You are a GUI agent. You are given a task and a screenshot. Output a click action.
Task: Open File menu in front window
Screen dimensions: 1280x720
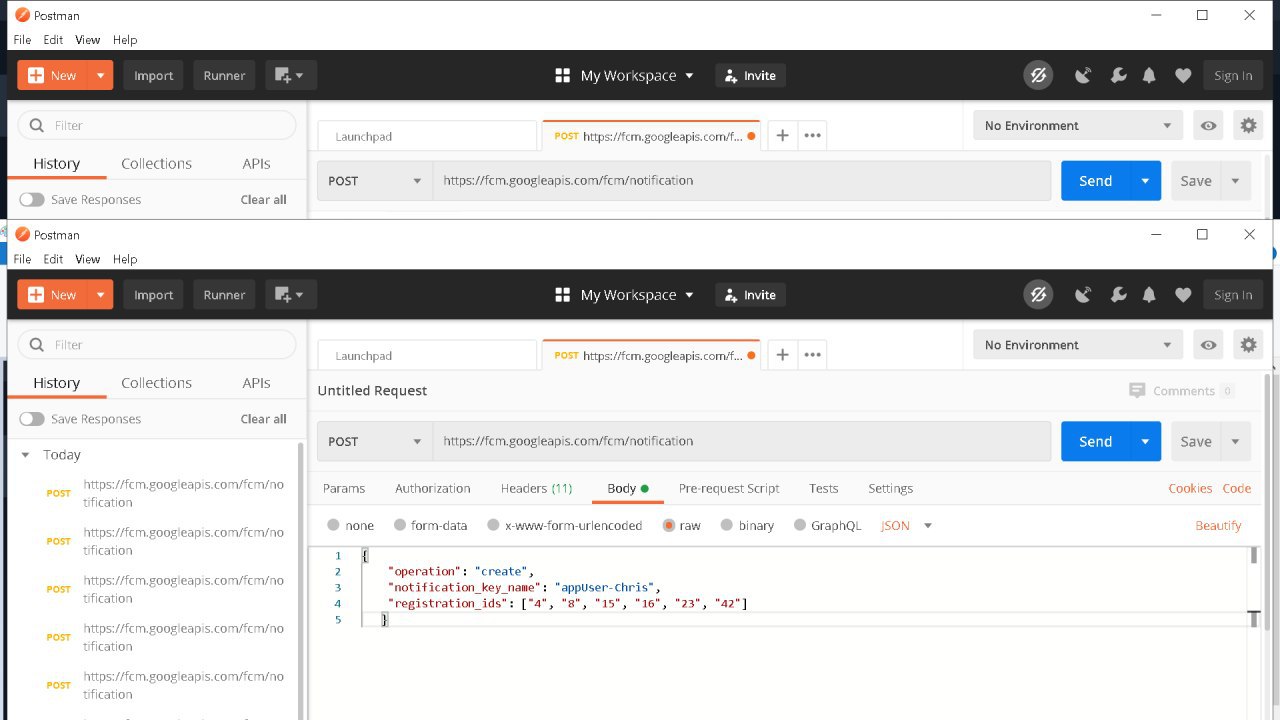click(22, 259)
